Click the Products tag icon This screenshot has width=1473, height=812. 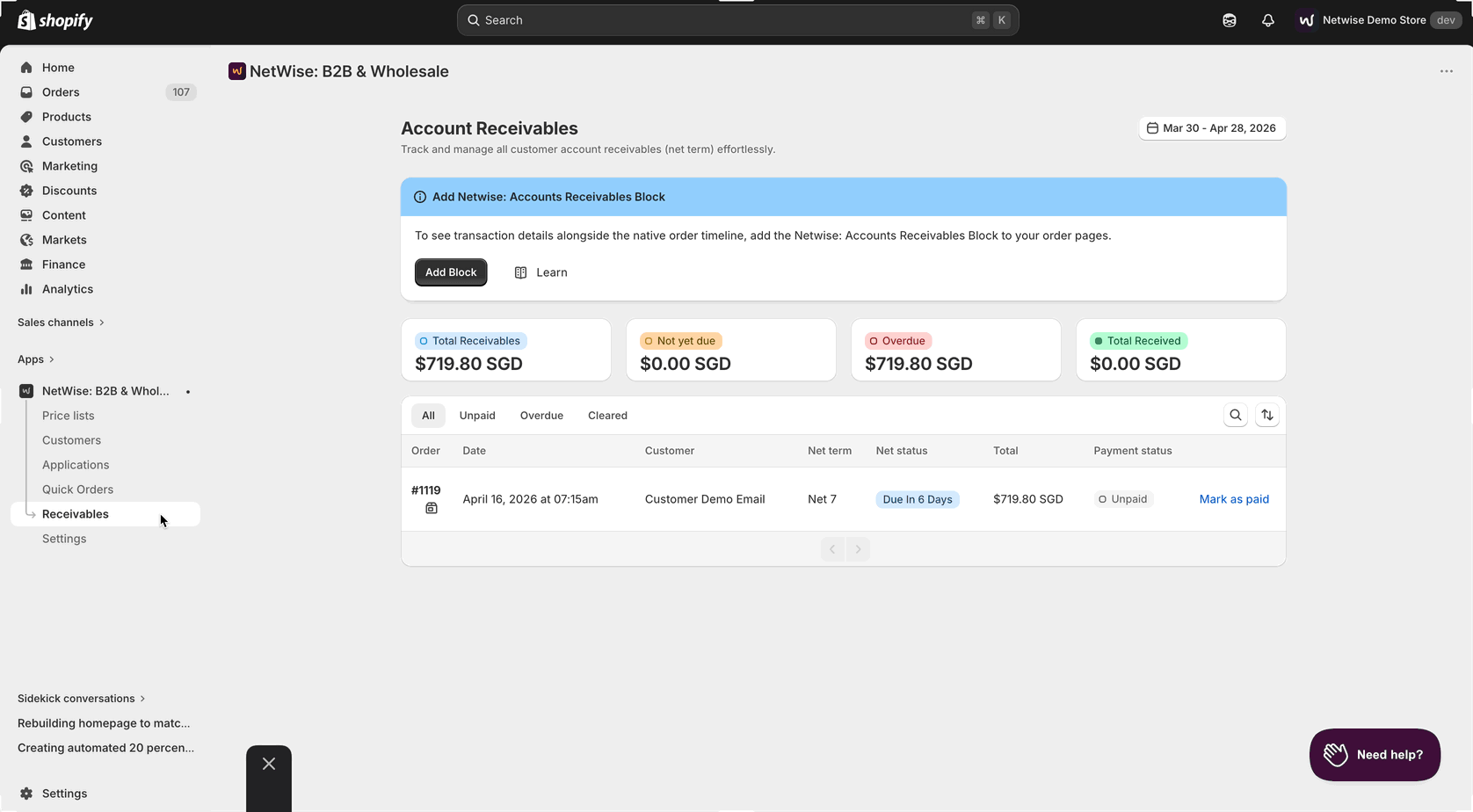tap(26, 117)
